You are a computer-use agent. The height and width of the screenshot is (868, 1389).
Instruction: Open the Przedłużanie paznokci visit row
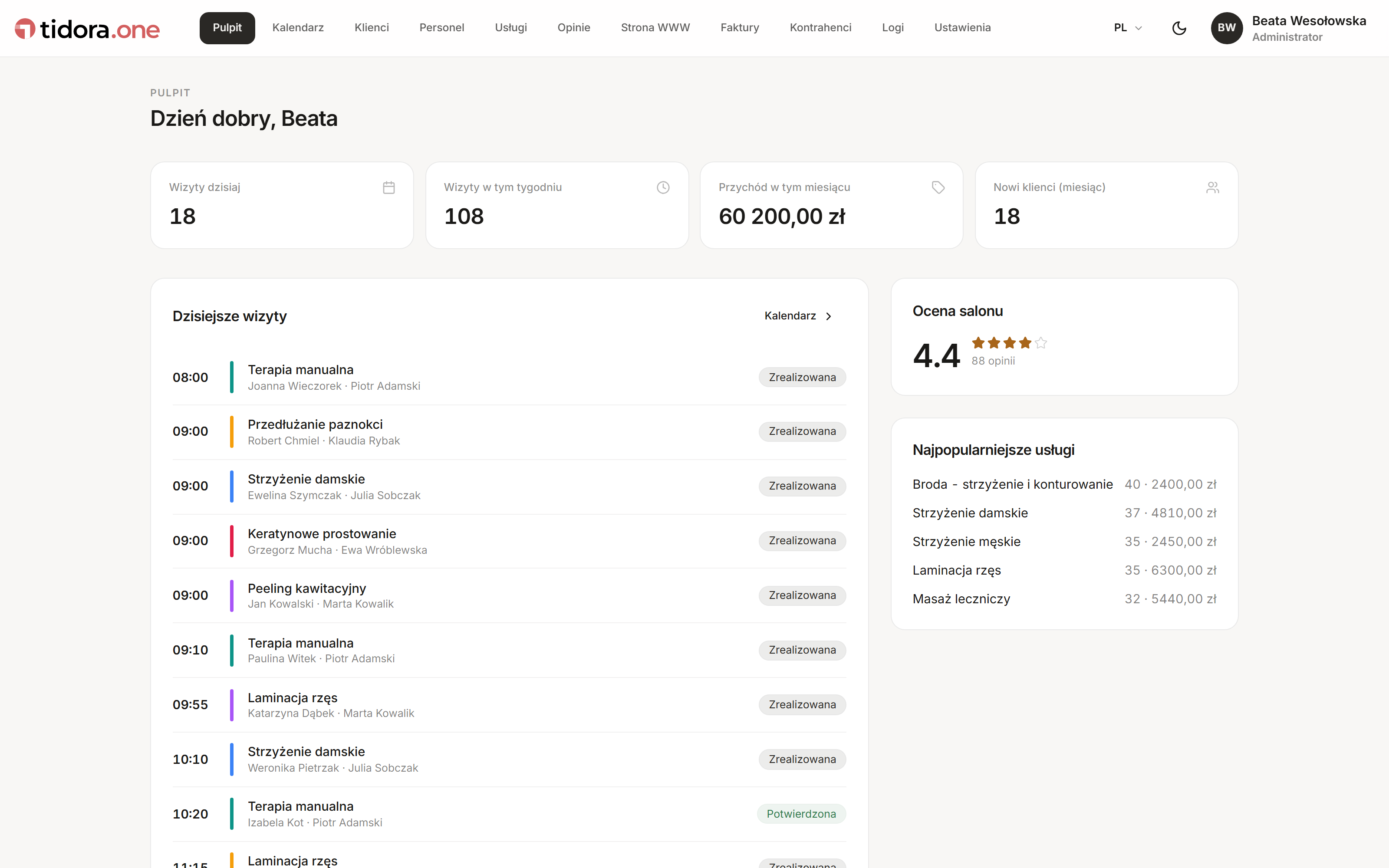pyautogui.click(x=509, y=432)
